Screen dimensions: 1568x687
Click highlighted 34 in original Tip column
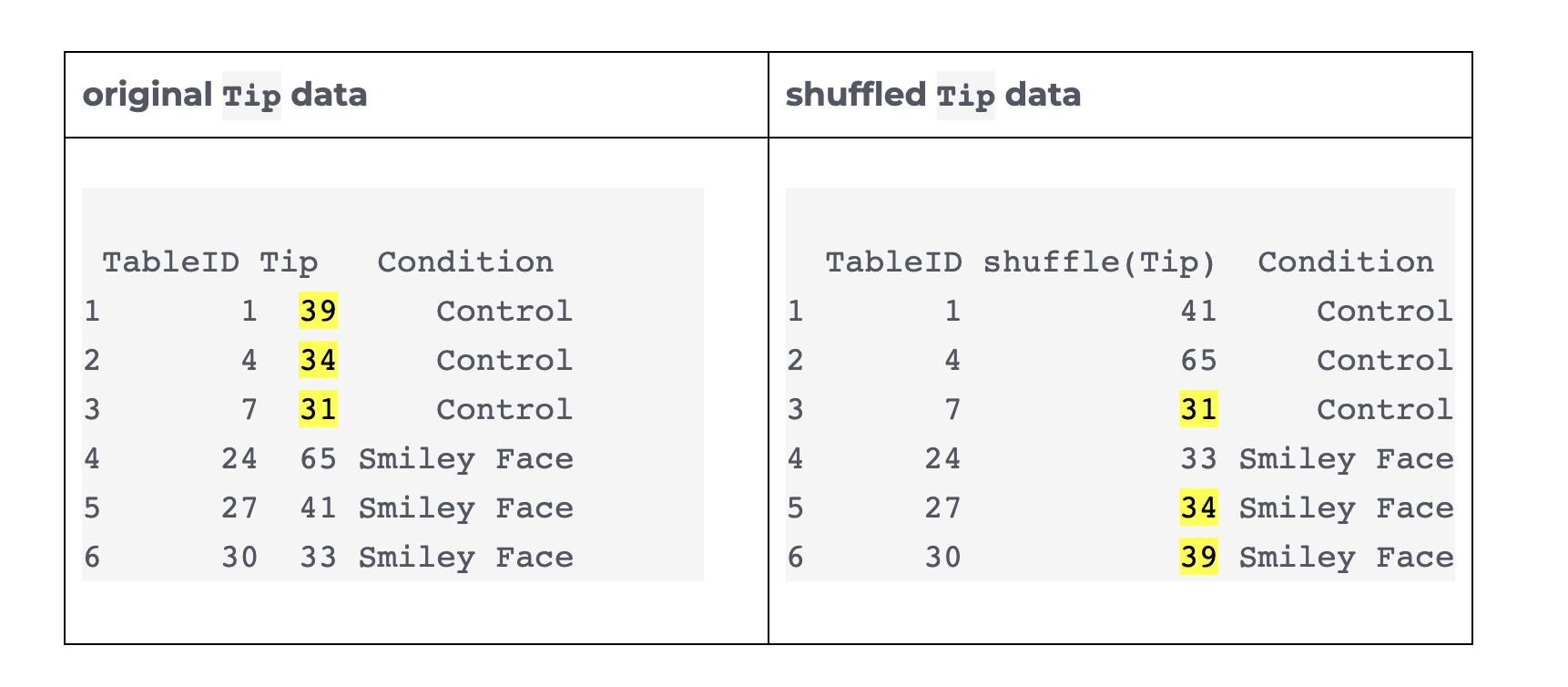click(319, 361)
